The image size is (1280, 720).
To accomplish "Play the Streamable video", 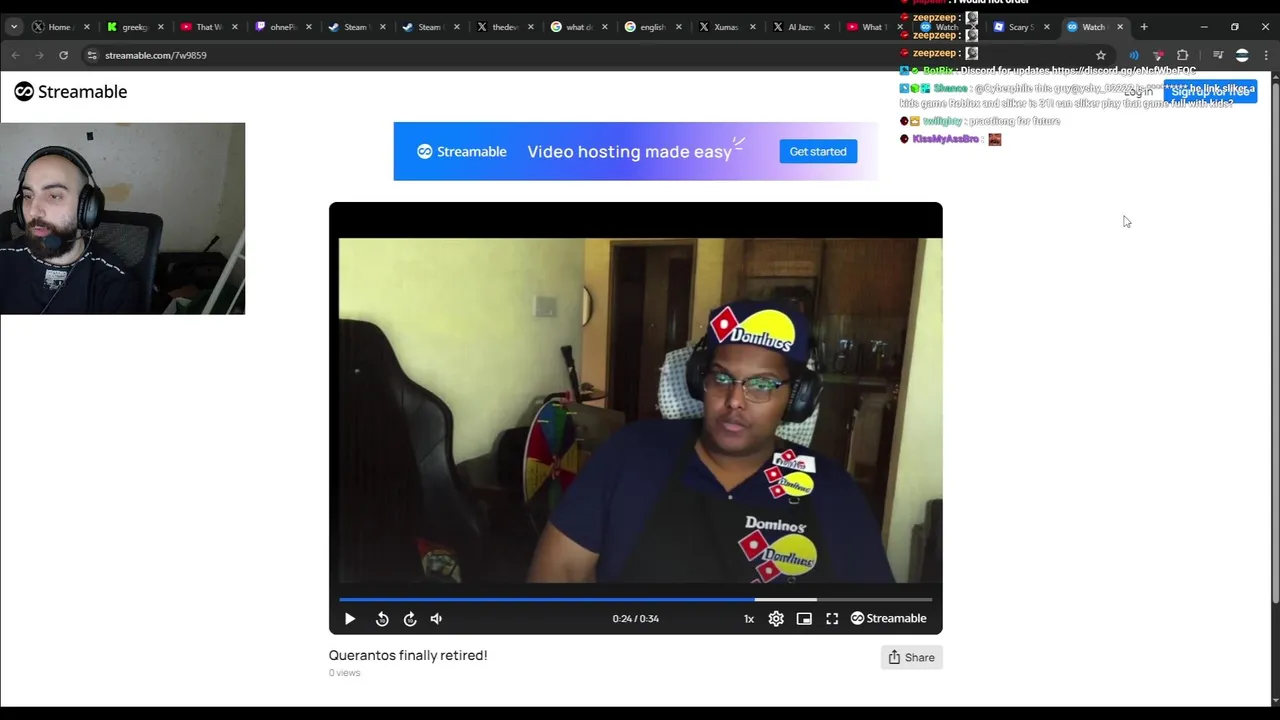I will click(349, 619).
